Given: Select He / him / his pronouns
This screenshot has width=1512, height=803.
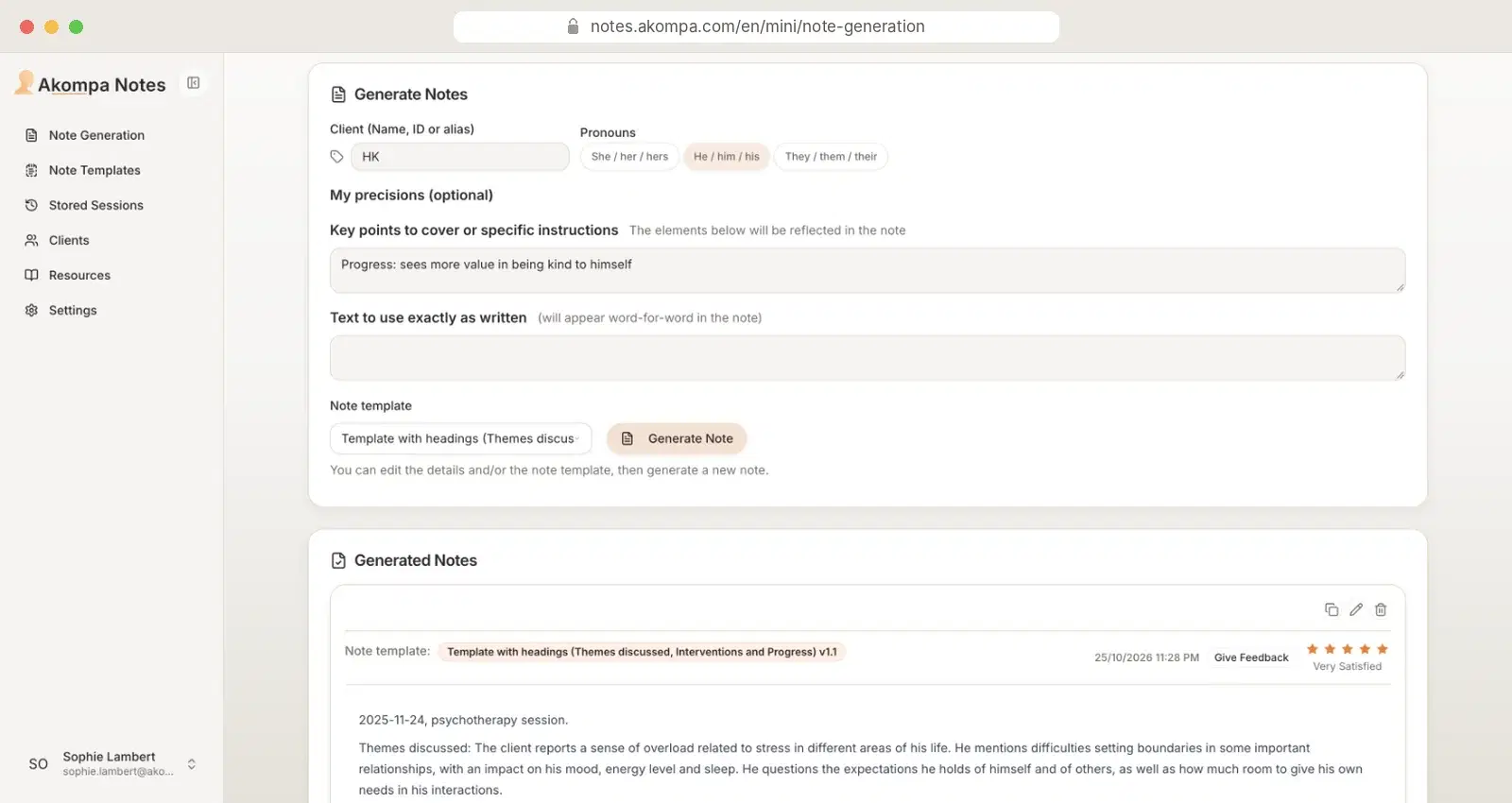Looking at the screenshot, I should [727, 157].
